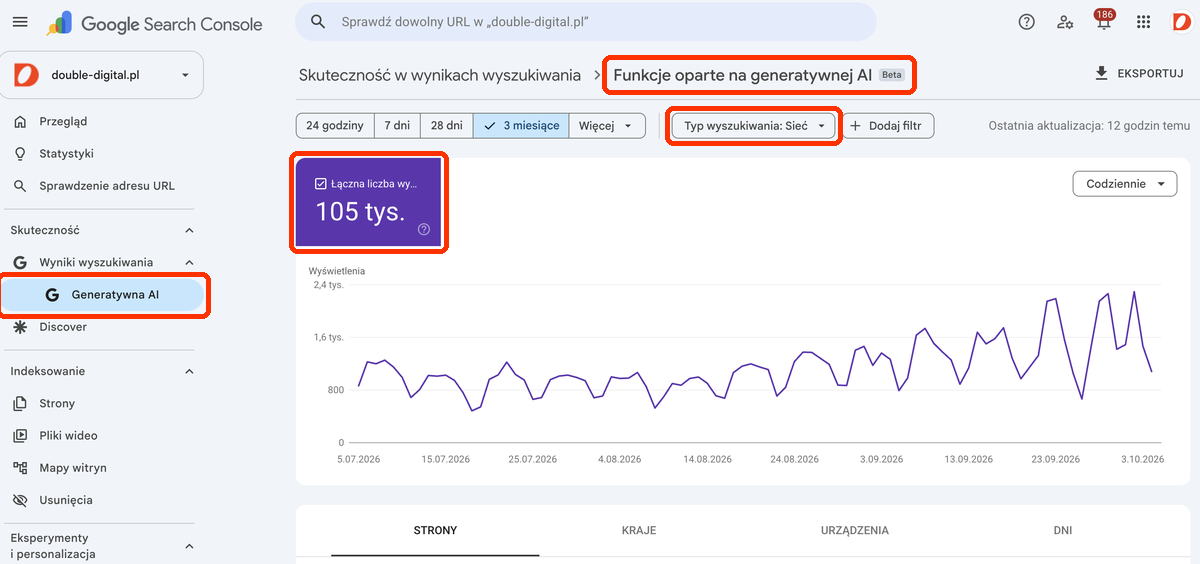Open notifications bell with 186 badge
The width and height of the screenshot is (1200, 564).
pyautogui.click(x=1104, y=21)
